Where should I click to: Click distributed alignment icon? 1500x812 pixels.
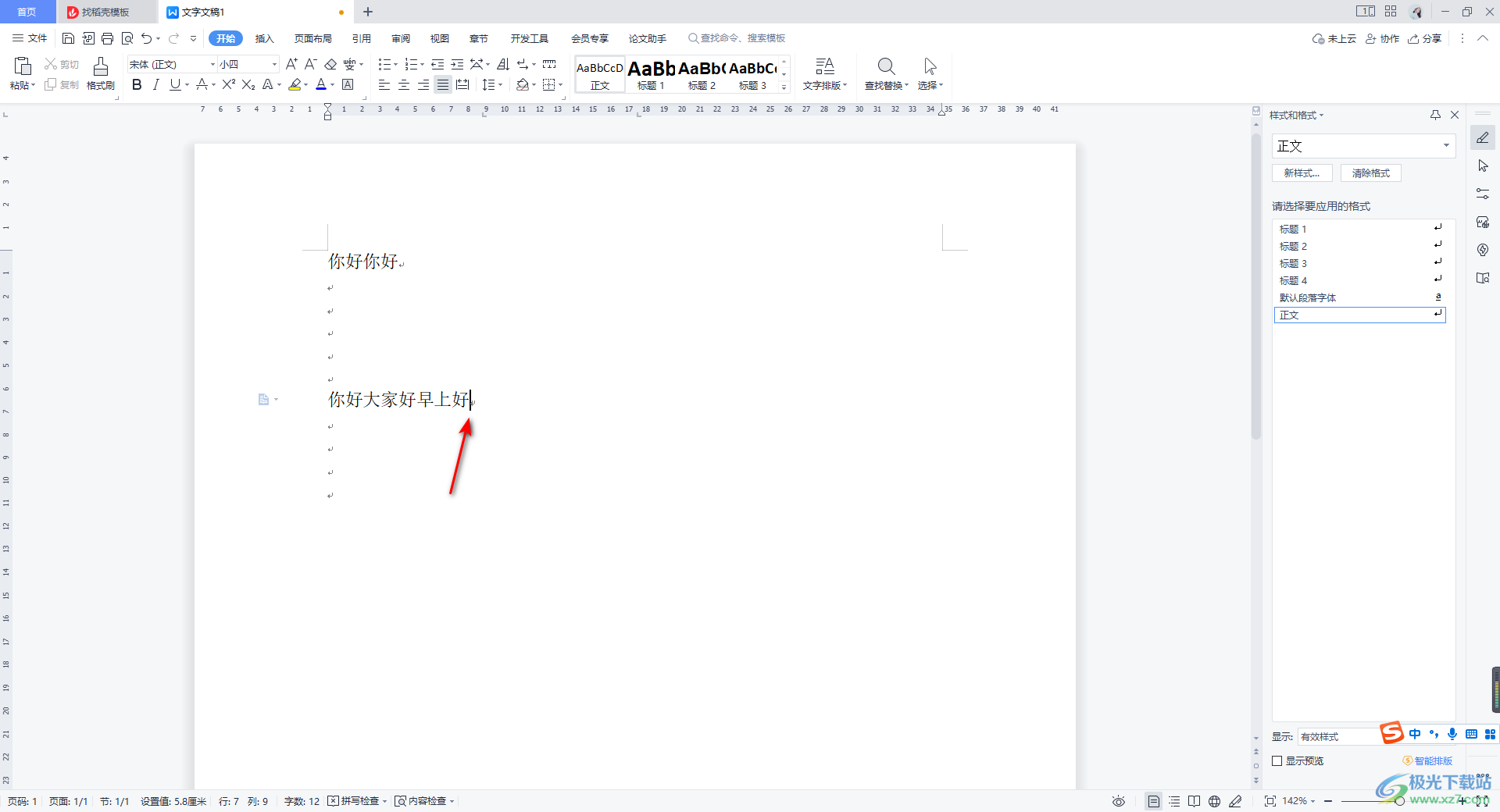point(462,84)
